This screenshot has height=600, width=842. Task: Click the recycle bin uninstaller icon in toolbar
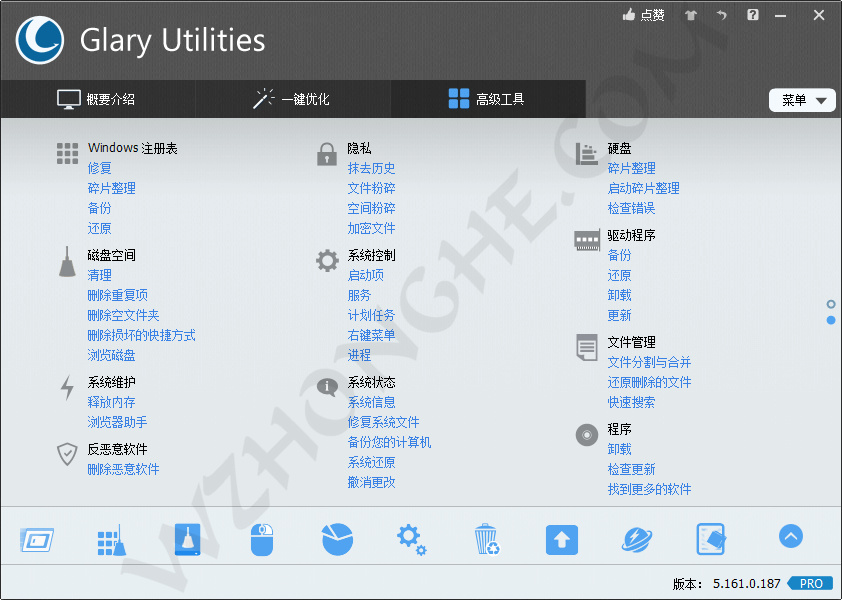pyautogui.click(x=486, y=539)
